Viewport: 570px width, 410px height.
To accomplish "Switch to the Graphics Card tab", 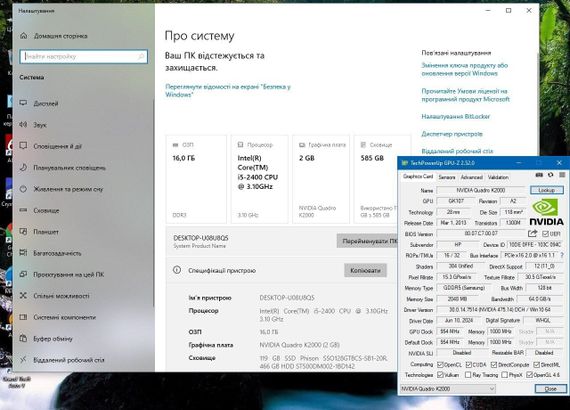I will click(418, 177).
